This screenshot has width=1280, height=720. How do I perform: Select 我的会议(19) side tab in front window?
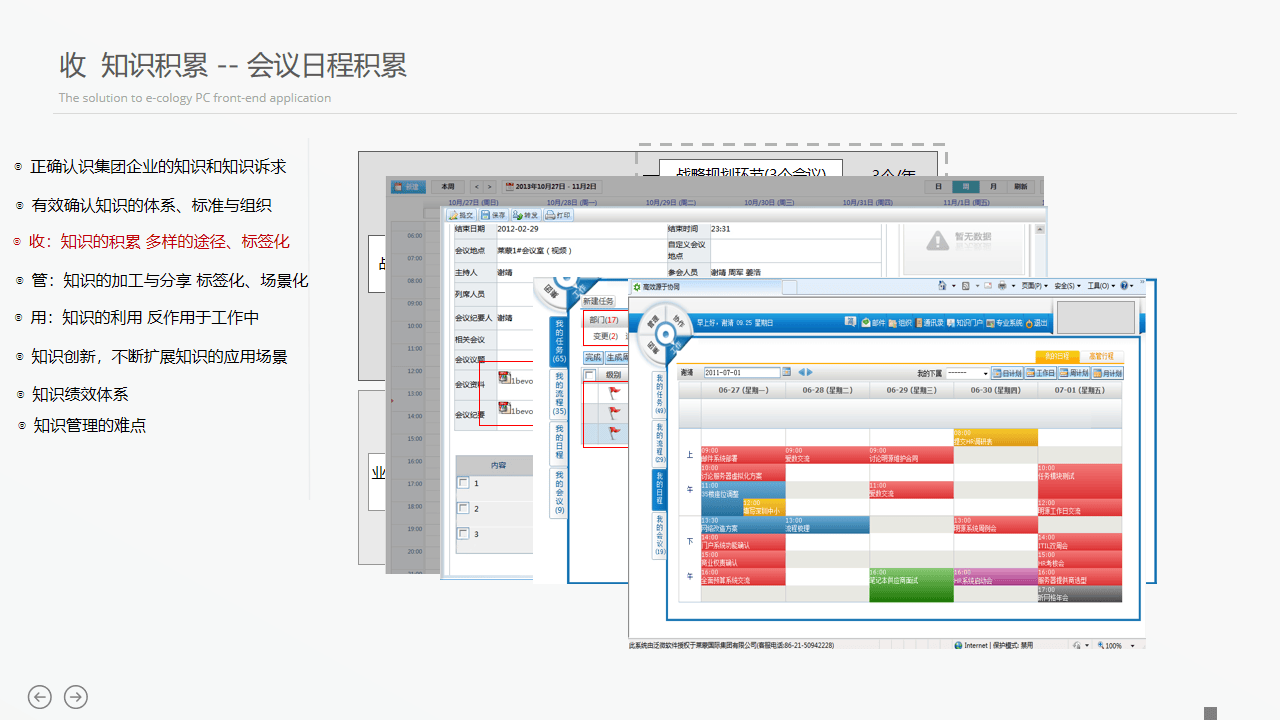(x=660, y=536)
